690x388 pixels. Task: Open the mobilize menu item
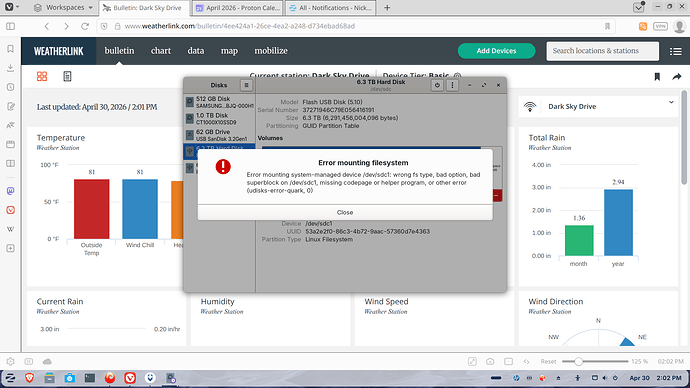pos(271,51)
